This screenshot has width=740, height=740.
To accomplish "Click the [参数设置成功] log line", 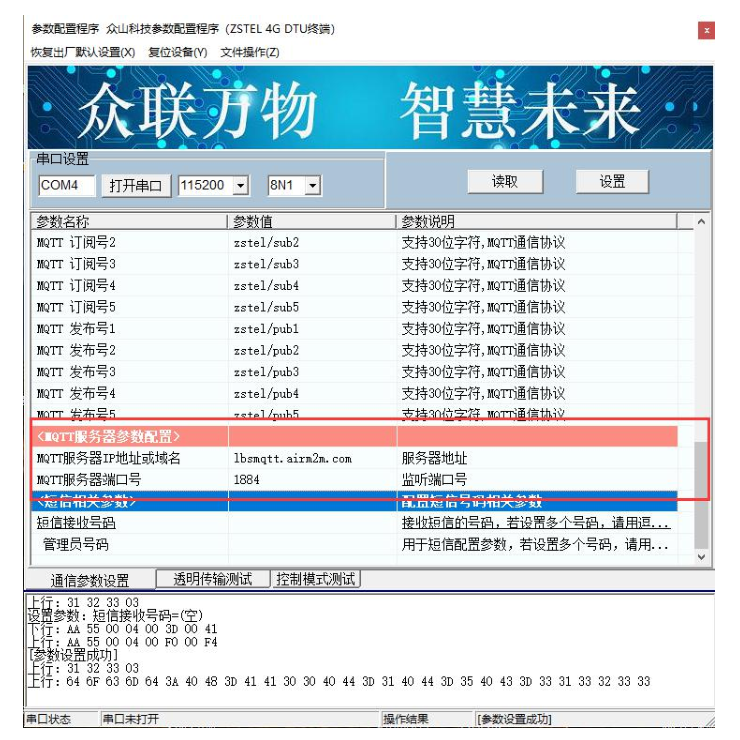I will [73, 655].
